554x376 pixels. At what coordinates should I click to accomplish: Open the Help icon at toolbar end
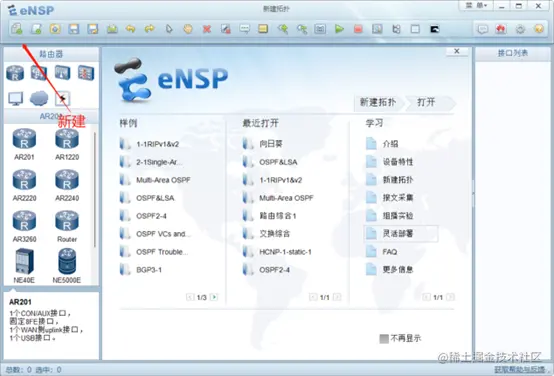click(539, 29)
